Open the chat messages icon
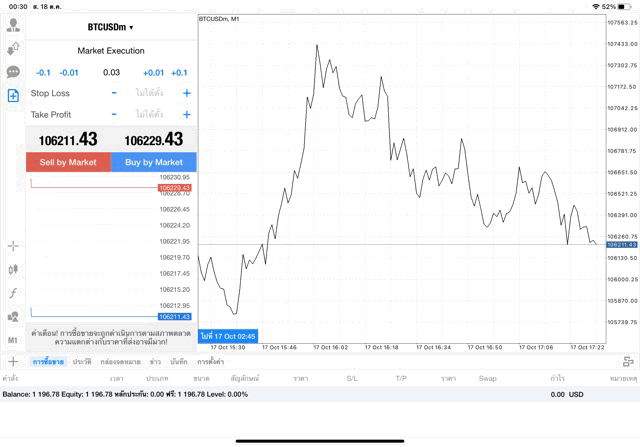 13,72
